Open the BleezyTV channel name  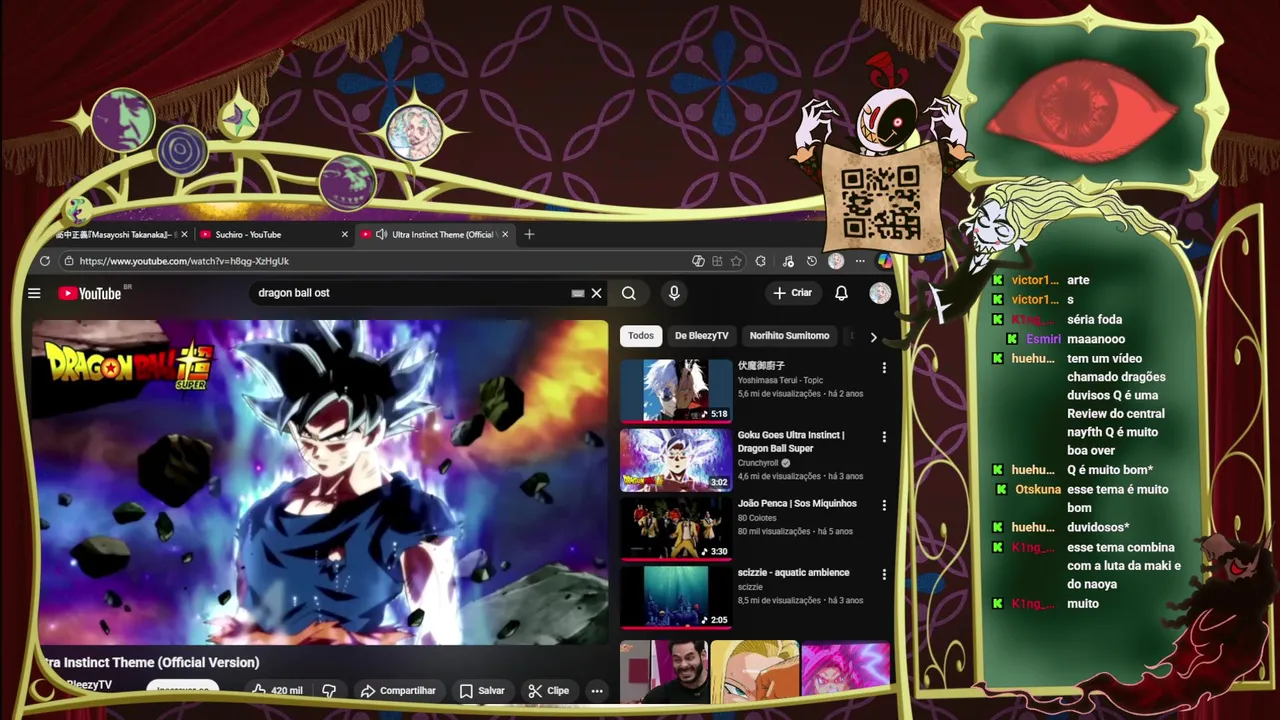click(89, 685)
